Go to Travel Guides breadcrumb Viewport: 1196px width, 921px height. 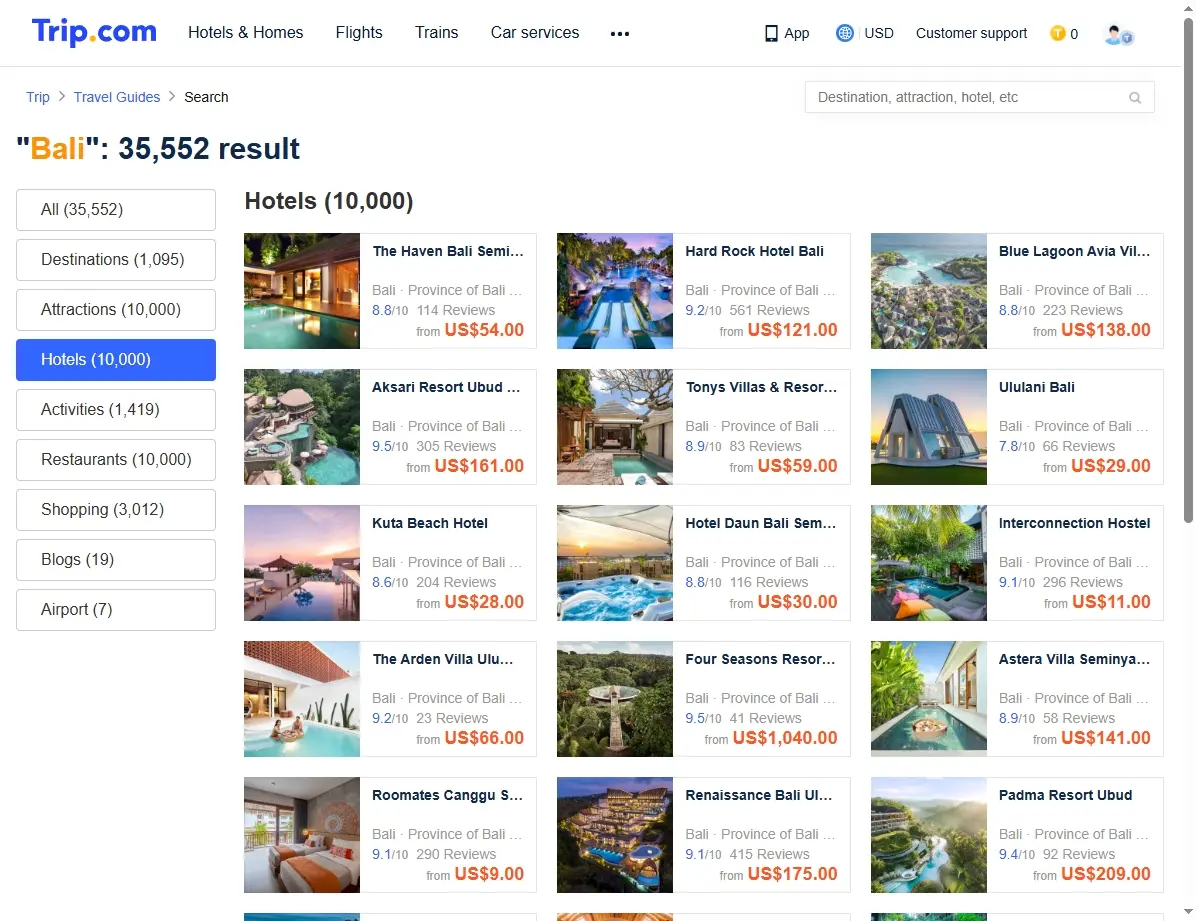[x=117, y=97]
